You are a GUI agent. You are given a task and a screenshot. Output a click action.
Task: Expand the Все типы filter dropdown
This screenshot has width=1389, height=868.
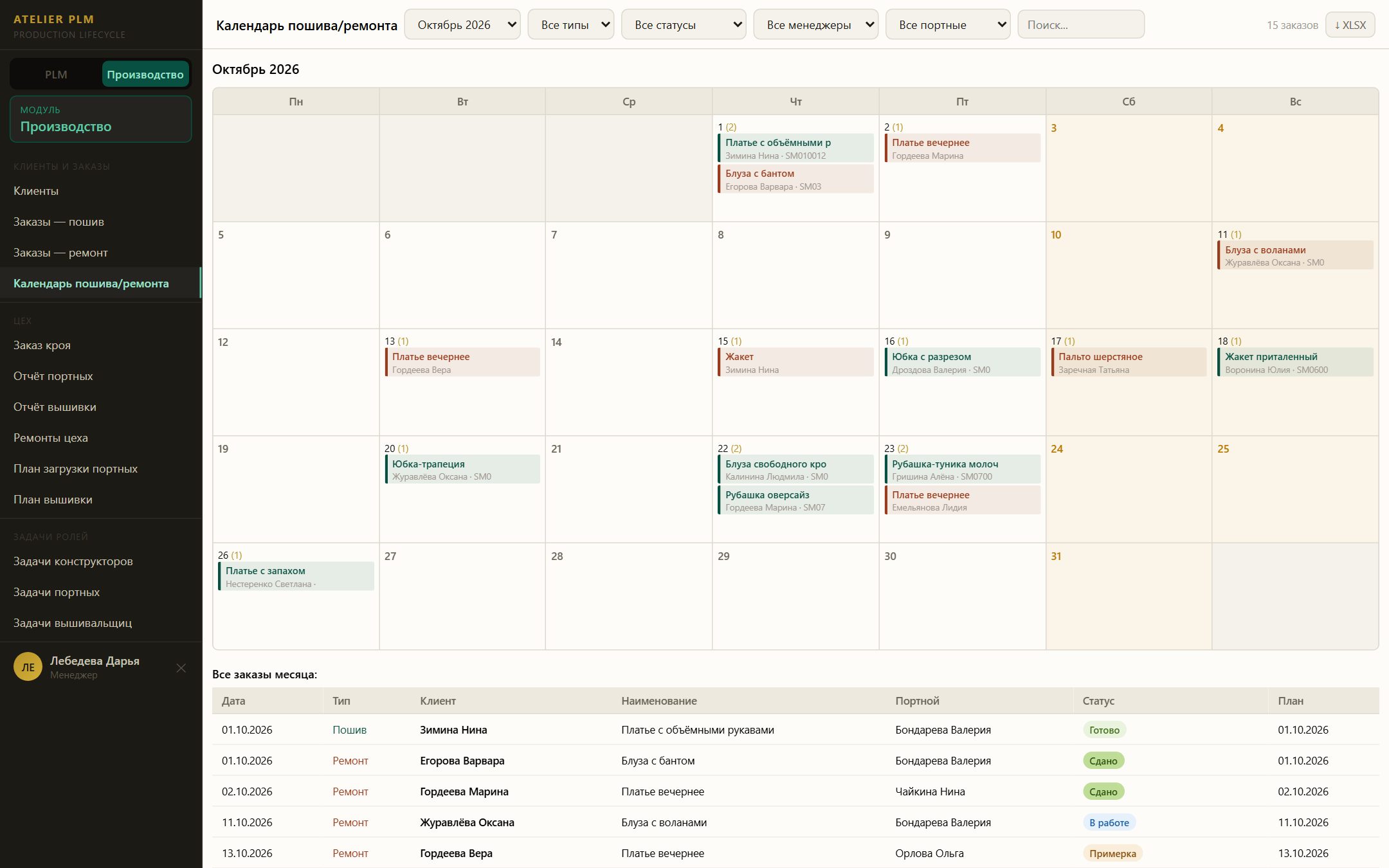(571, 24)
